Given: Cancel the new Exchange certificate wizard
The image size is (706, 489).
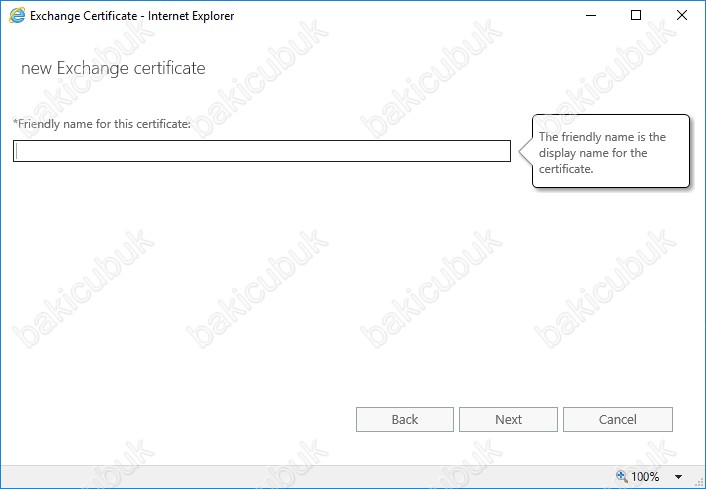Looking at the screenshot, I should pyautogui.click(x=618, y=420).
